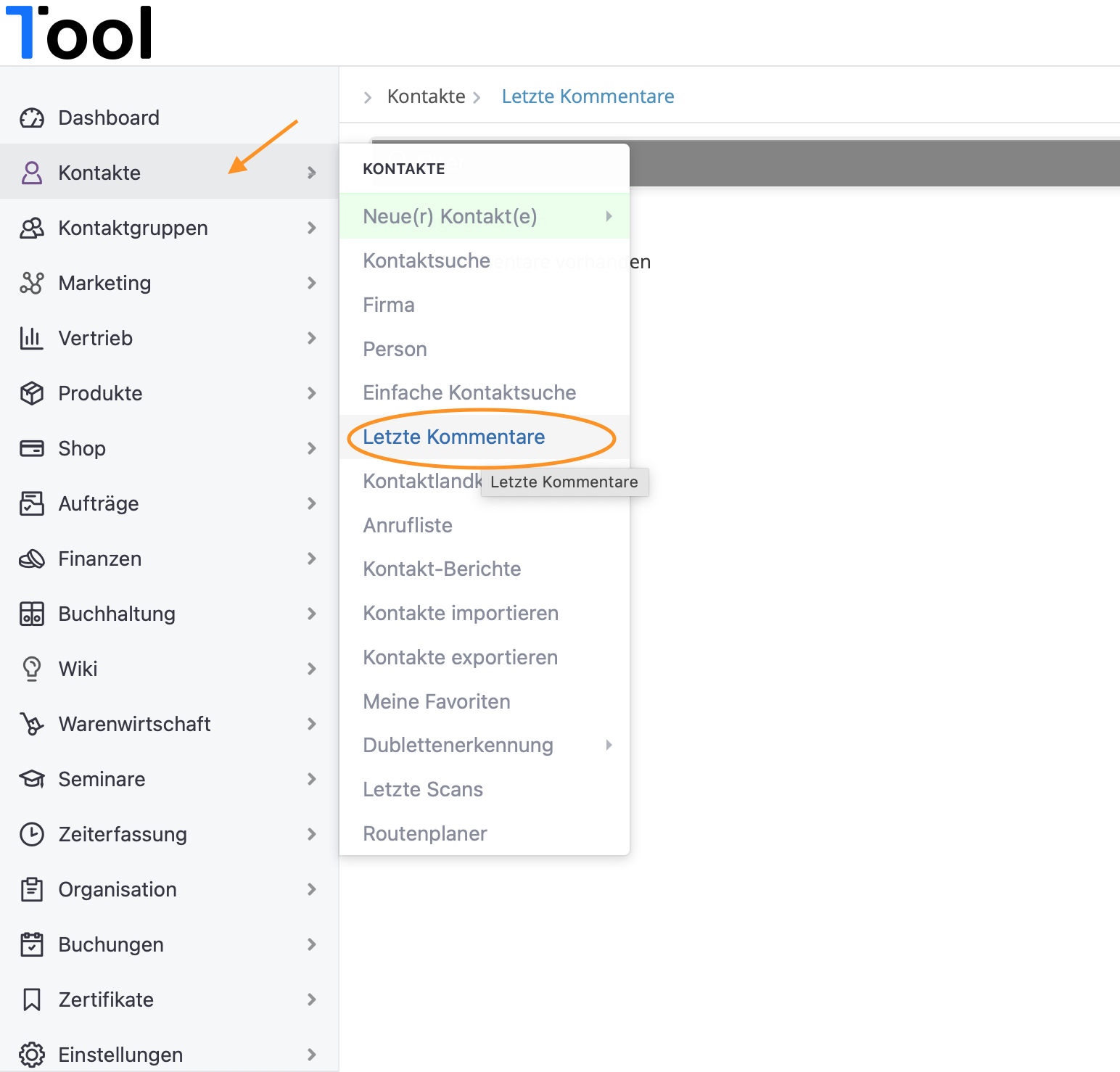This screenshot has height=1072, width=1120.
Task: Open Anrufliste menu entry
Action: point(485,525)
